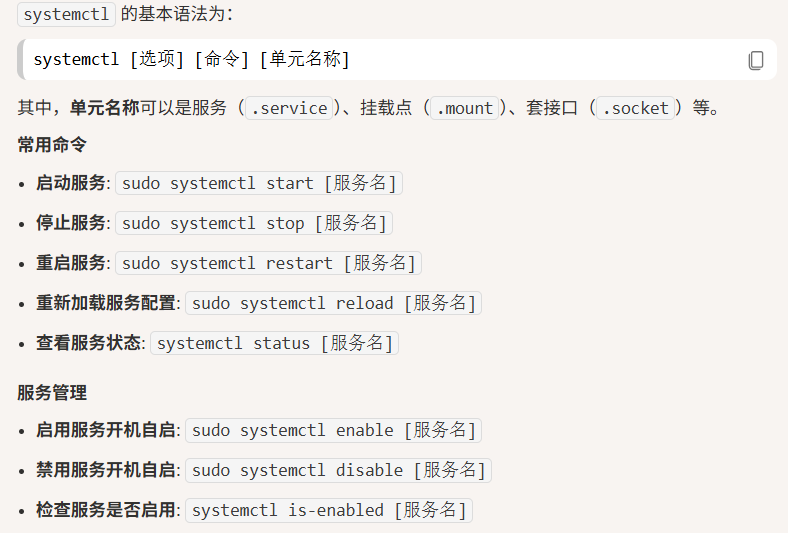788x533 pixels.
Task: Click the .mount inline code tag
Action: 465,108
